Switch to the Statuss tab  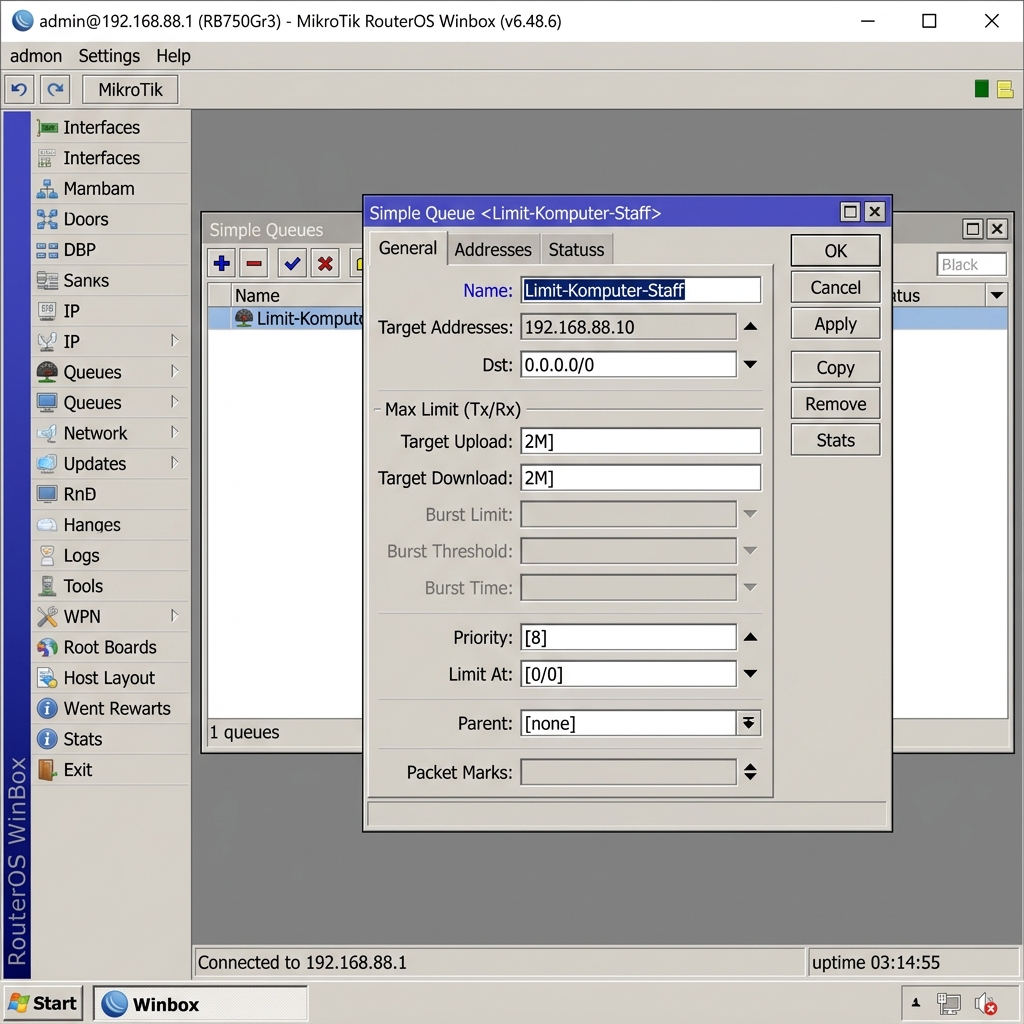click(x=576, y=249)
